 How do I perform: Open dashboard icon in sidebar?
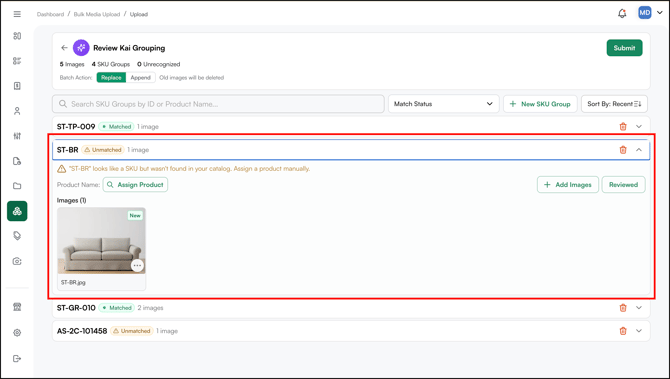[17, 36]
